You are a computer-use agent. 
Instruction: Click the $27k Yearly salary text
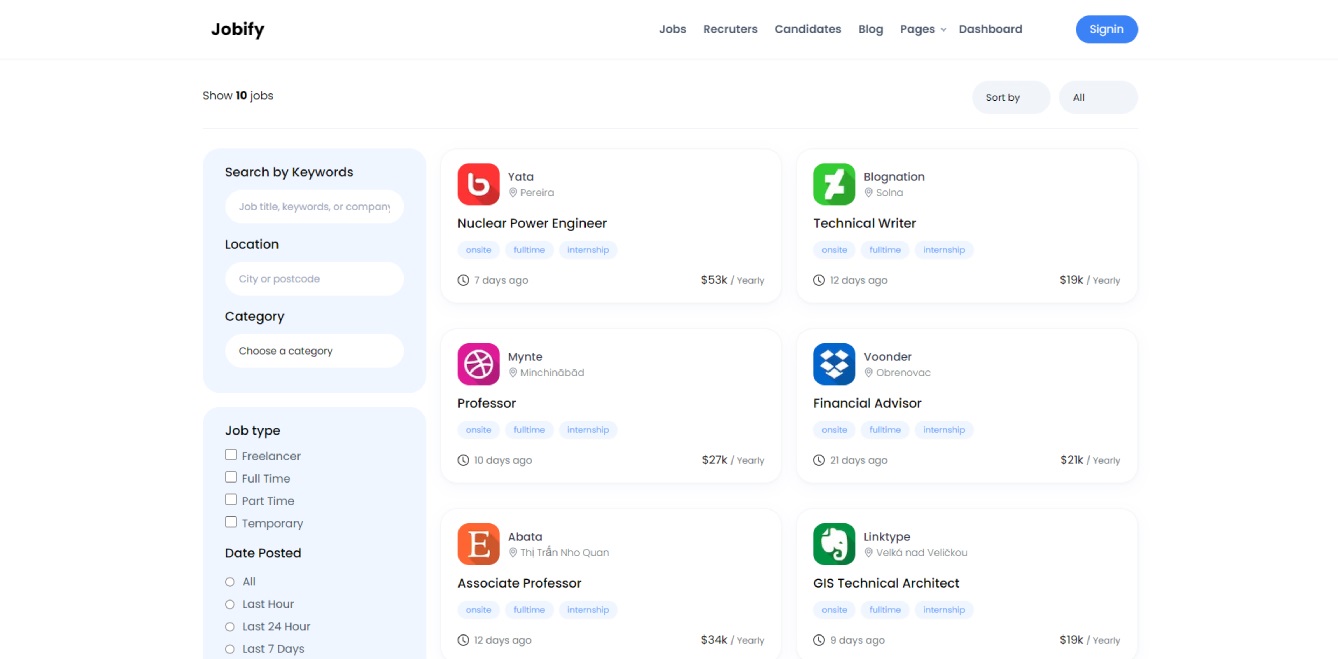coord(733,460)
